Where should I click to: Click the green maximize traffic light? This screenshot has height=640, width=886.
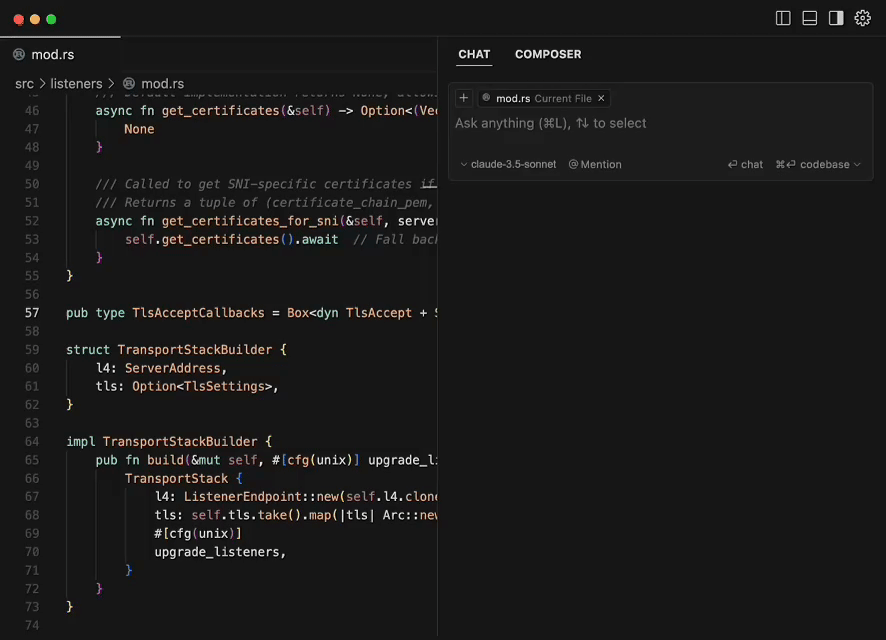coord(51,18)
